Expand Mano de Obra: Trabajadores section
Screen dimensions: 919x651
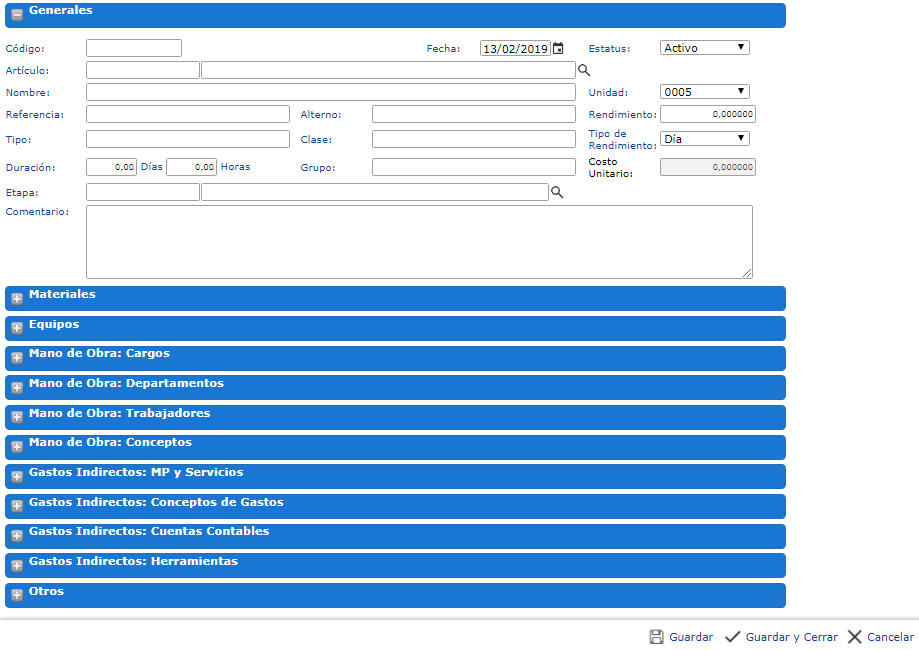(119, 413)
